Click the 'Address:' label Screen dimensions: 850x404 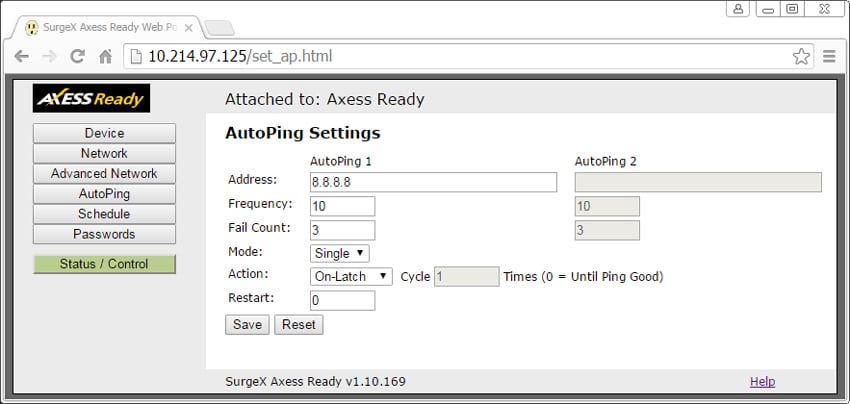coord(252,179)
